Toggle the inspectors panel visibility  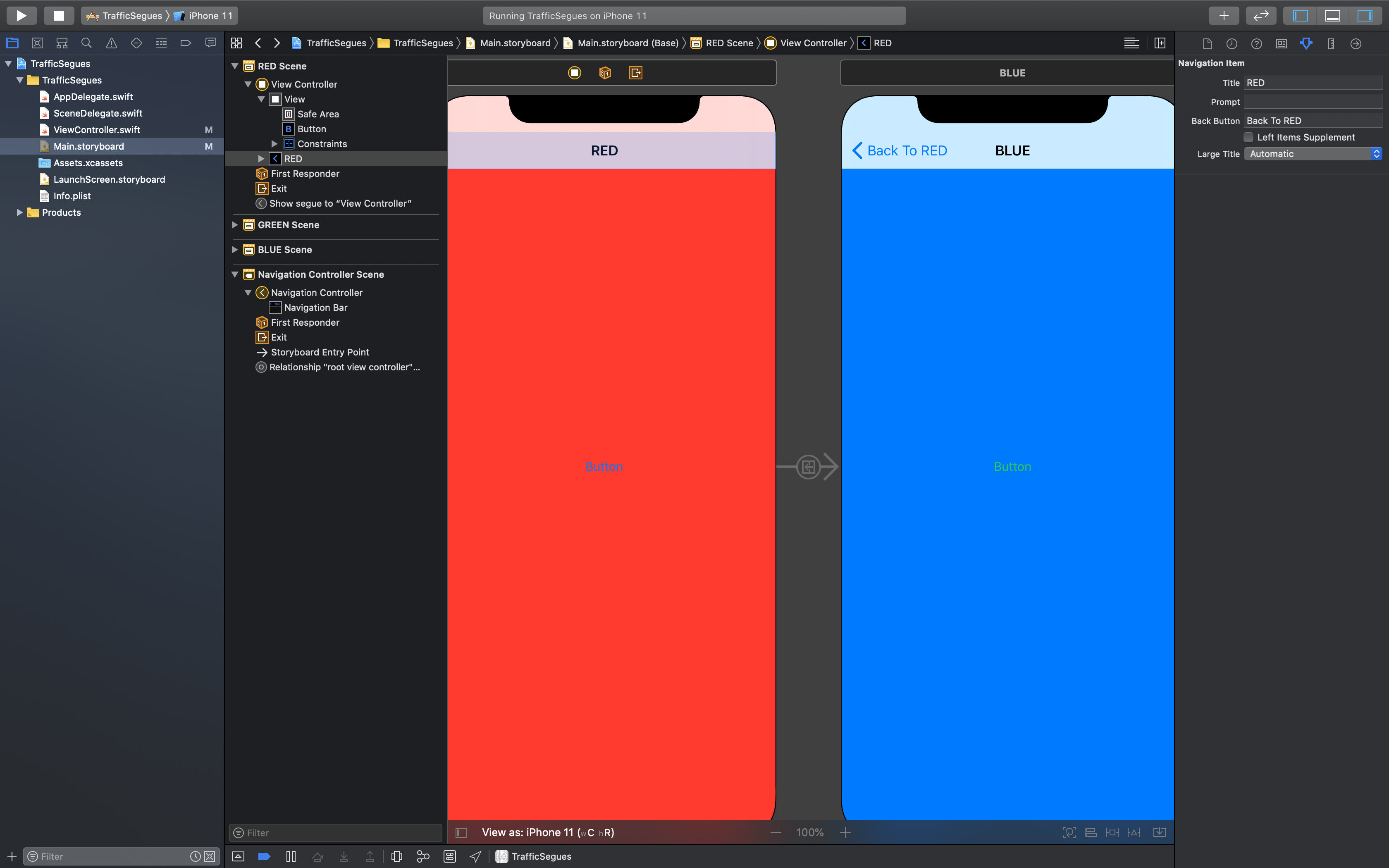(1364, 16)
